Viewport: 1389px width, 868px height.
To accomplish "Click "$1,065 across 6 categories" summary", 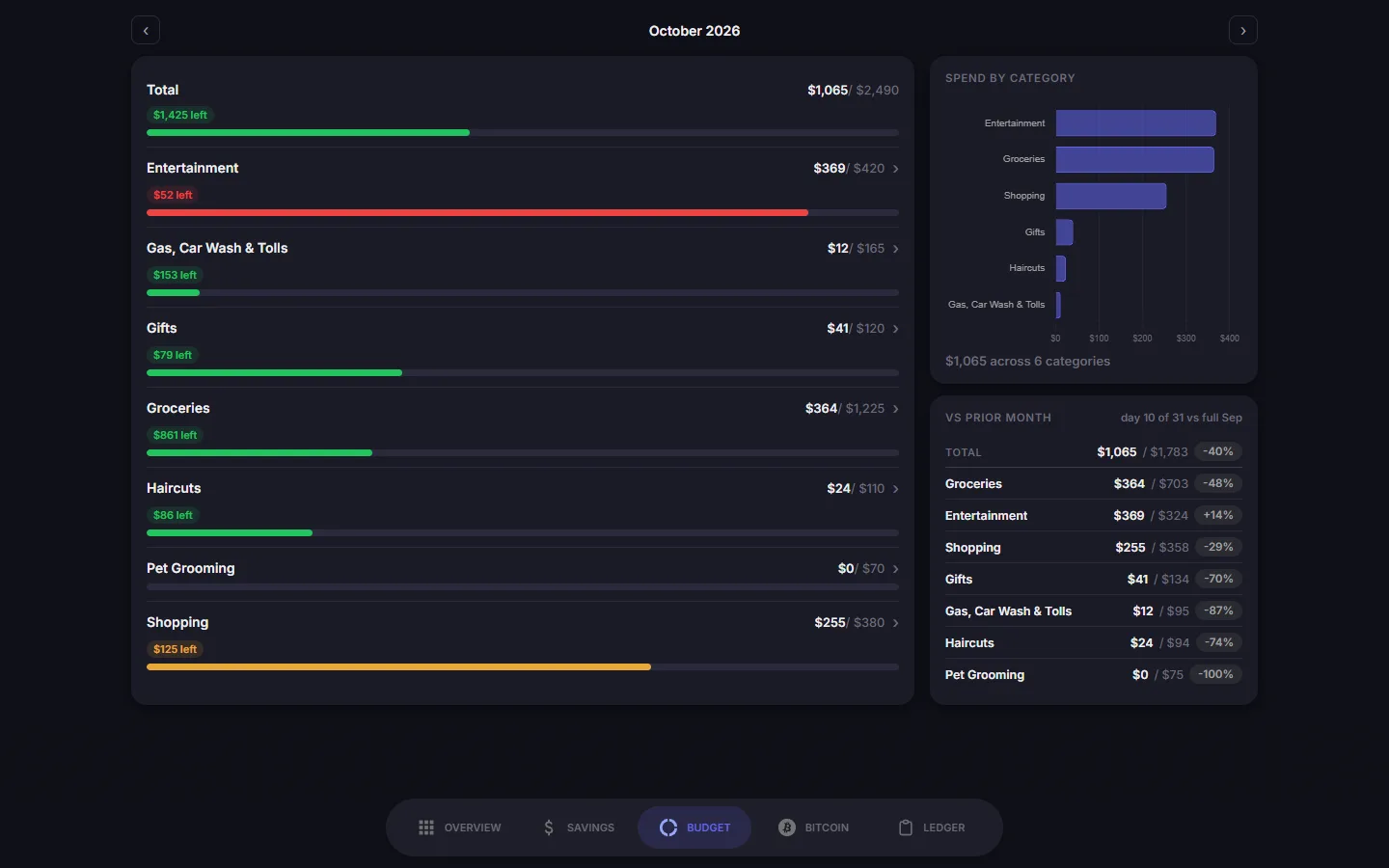I will click(1027, 361).
